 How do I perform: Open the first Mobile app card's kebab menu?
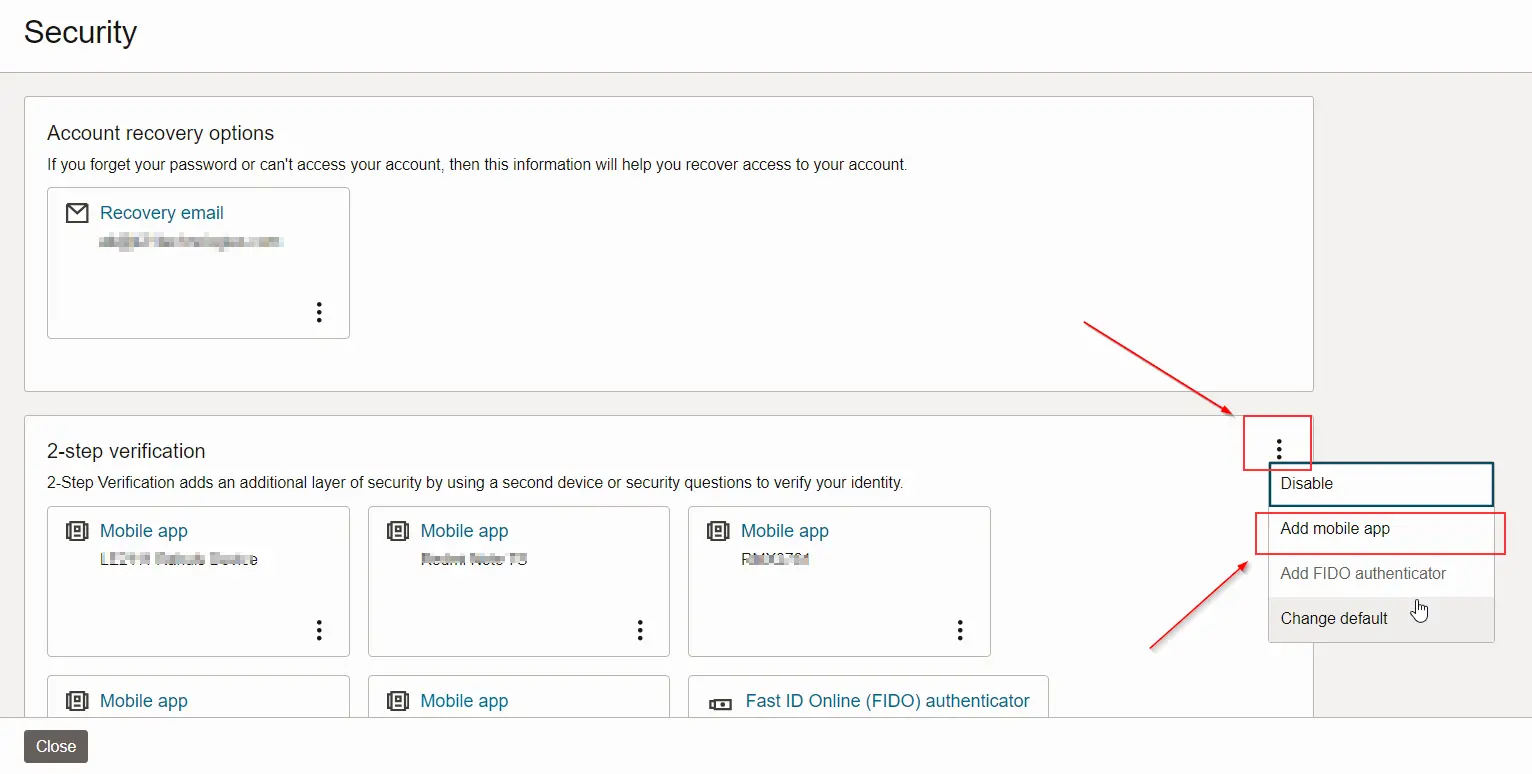click(319, 630)
